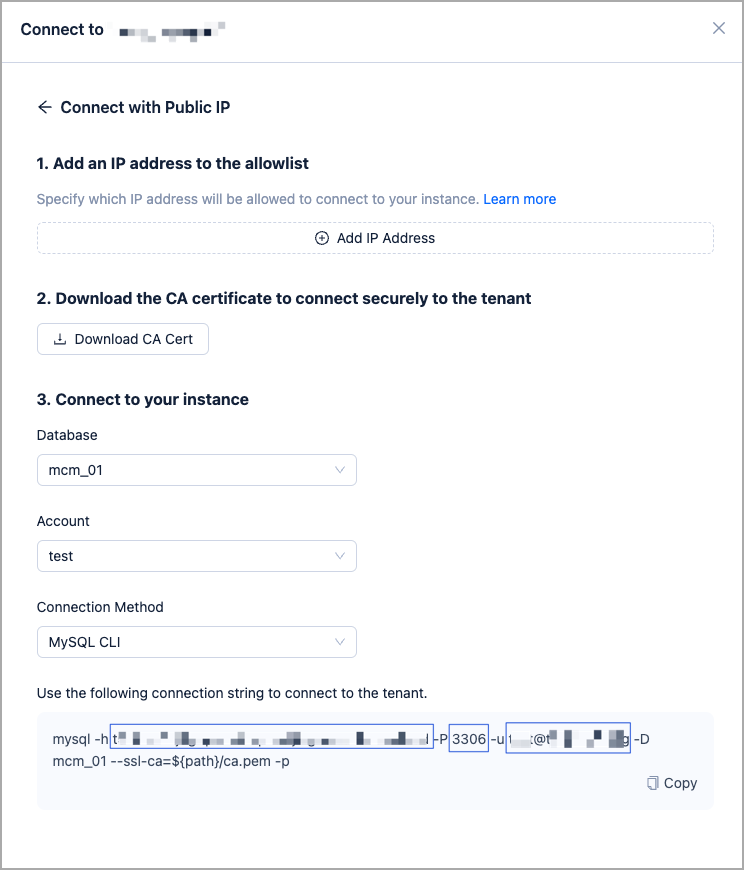The height and width of the screenshot is (870, 744).
Task: Click the Copy text label
Action: (x=680, y=783)
